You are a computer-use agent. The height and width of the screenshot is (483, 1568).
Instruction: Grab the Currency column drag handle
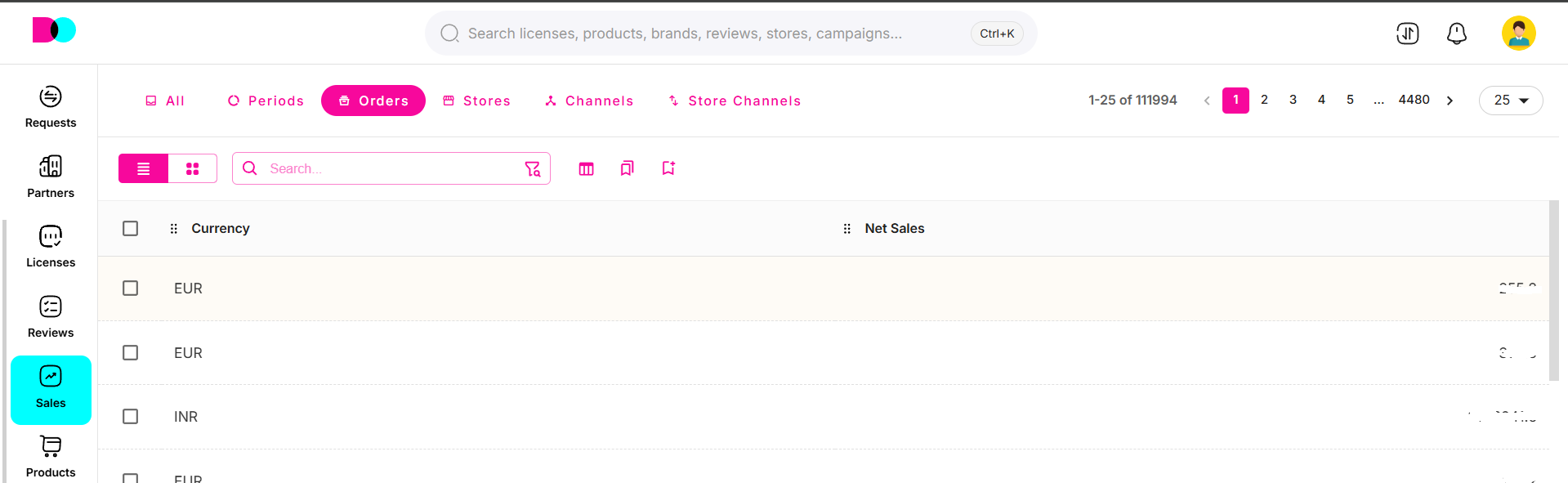(173, 229)
